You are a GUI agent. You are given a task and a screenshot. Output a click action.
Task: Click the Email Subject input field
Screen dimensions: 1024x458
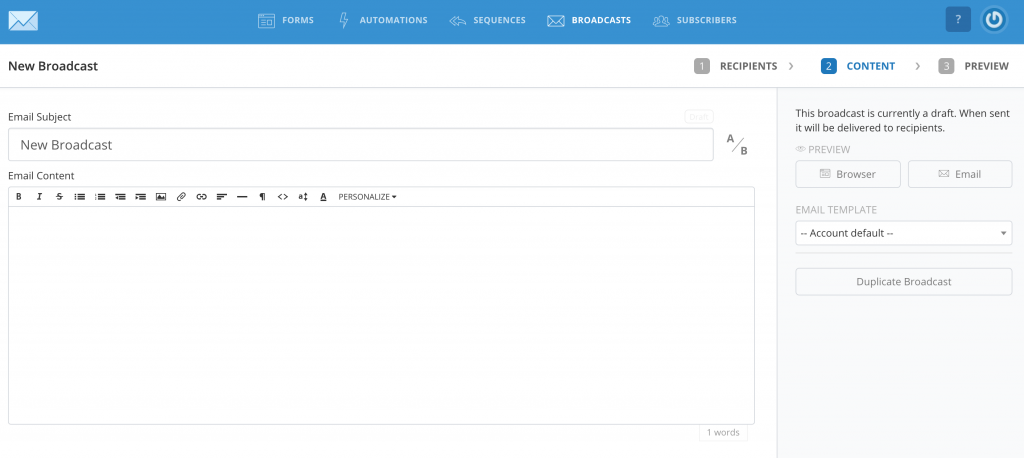[x=360, y=144]
